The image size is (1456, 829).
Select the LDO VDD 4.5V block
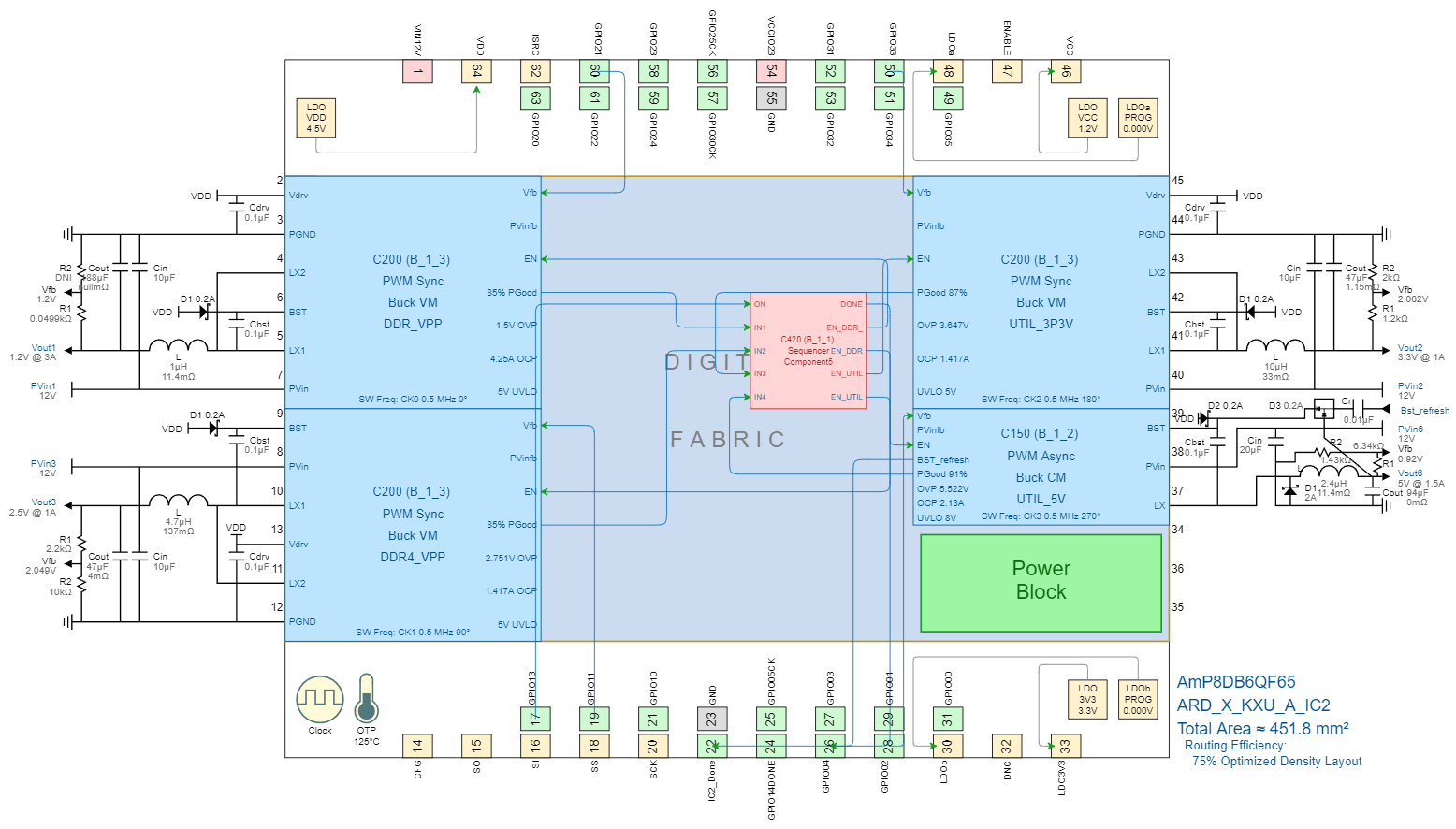[316, 118]
